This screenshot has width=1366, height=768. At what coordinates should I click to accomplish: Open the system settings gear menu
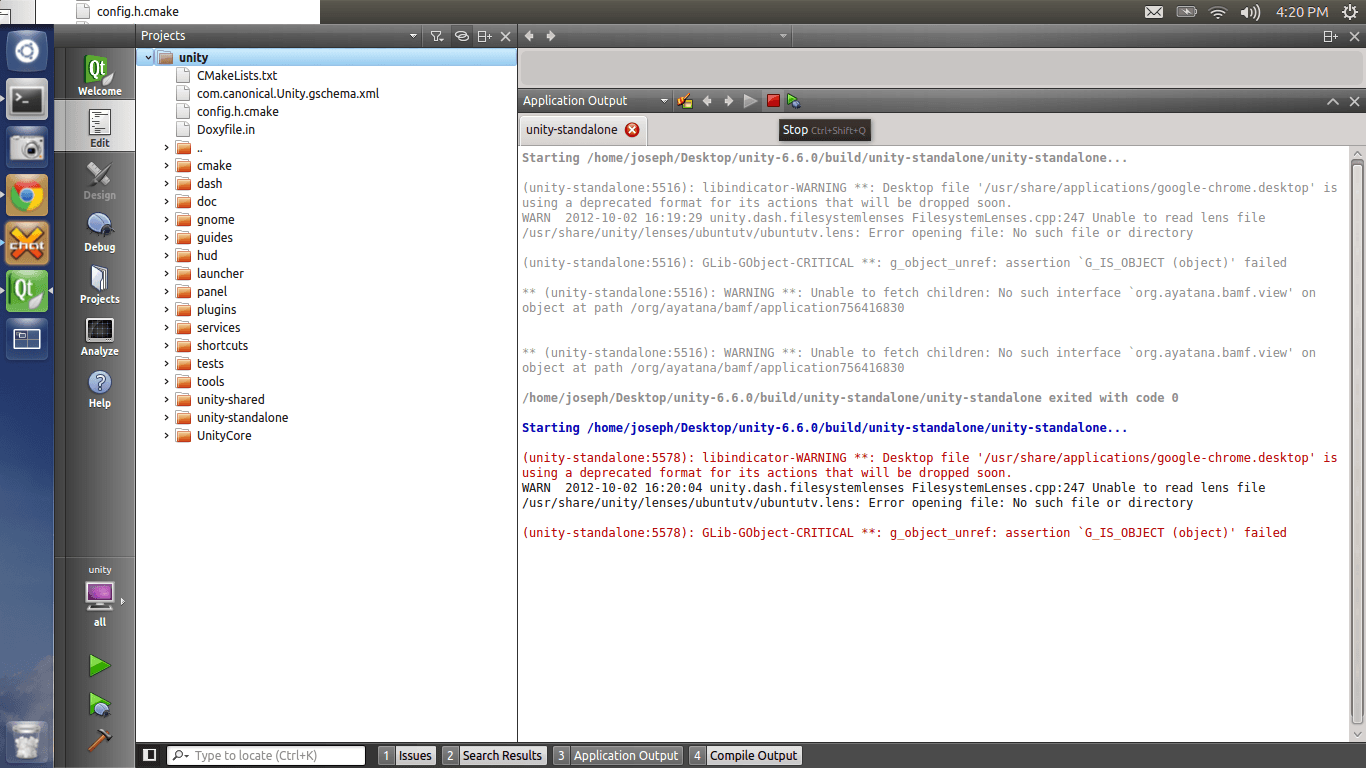pos(1351,12)
